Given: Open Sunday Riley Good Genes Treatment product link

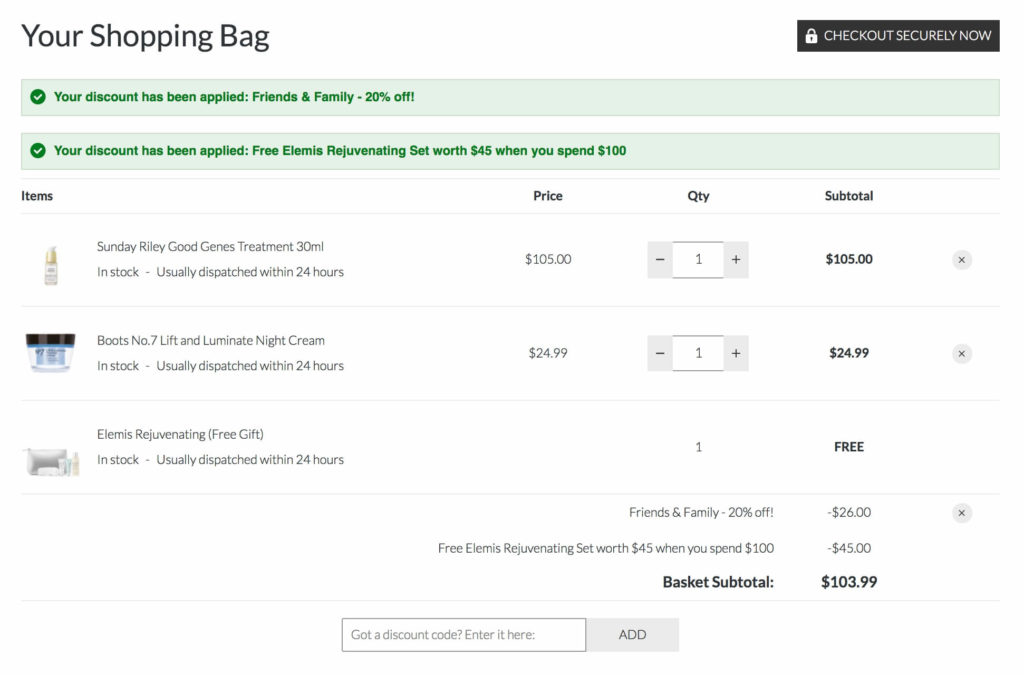Looking at the screenshot, I should tap(210, 247).
